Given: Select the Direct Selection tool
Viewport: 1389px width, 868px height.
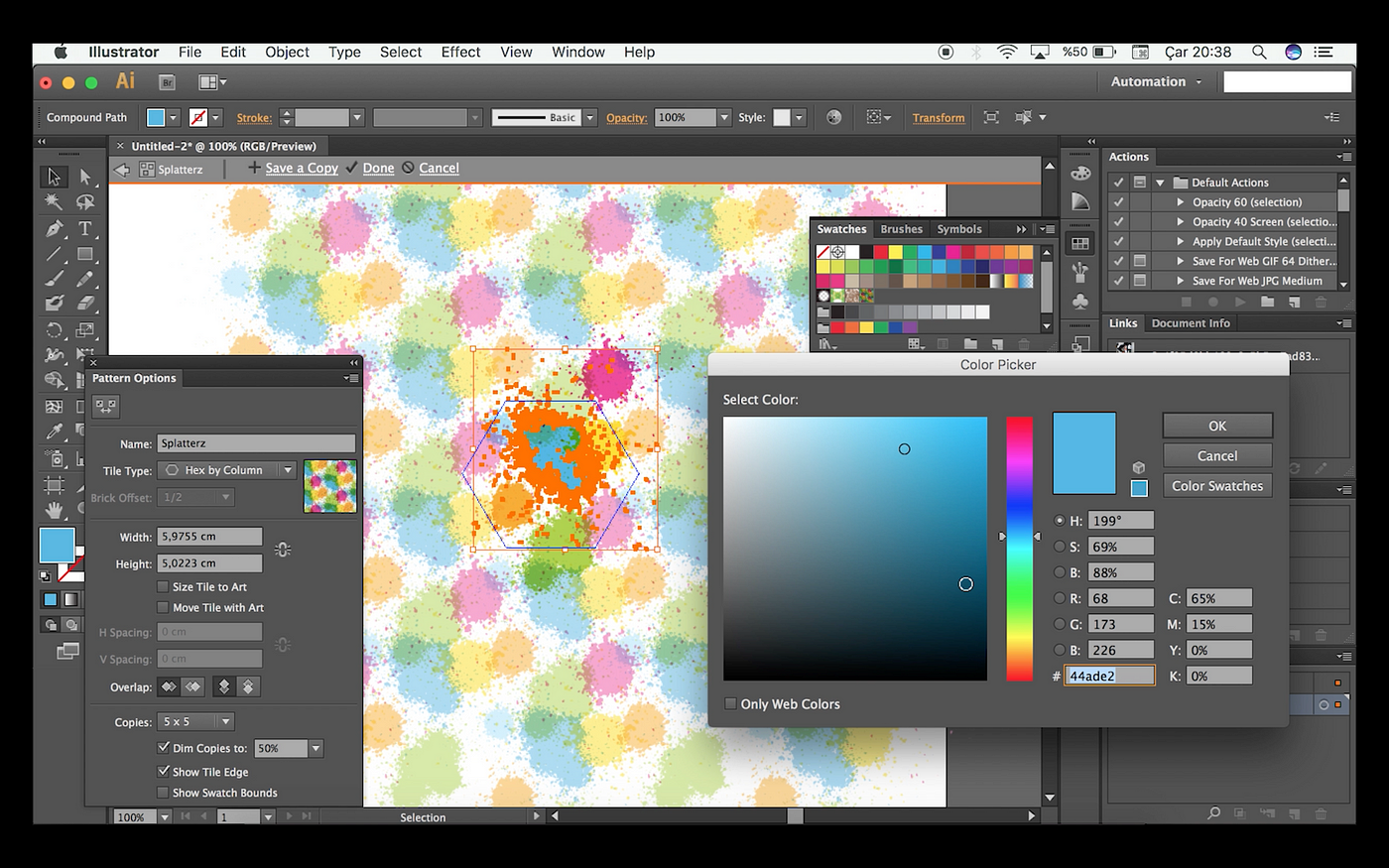Looking at the screenshot, I should 85,177.
